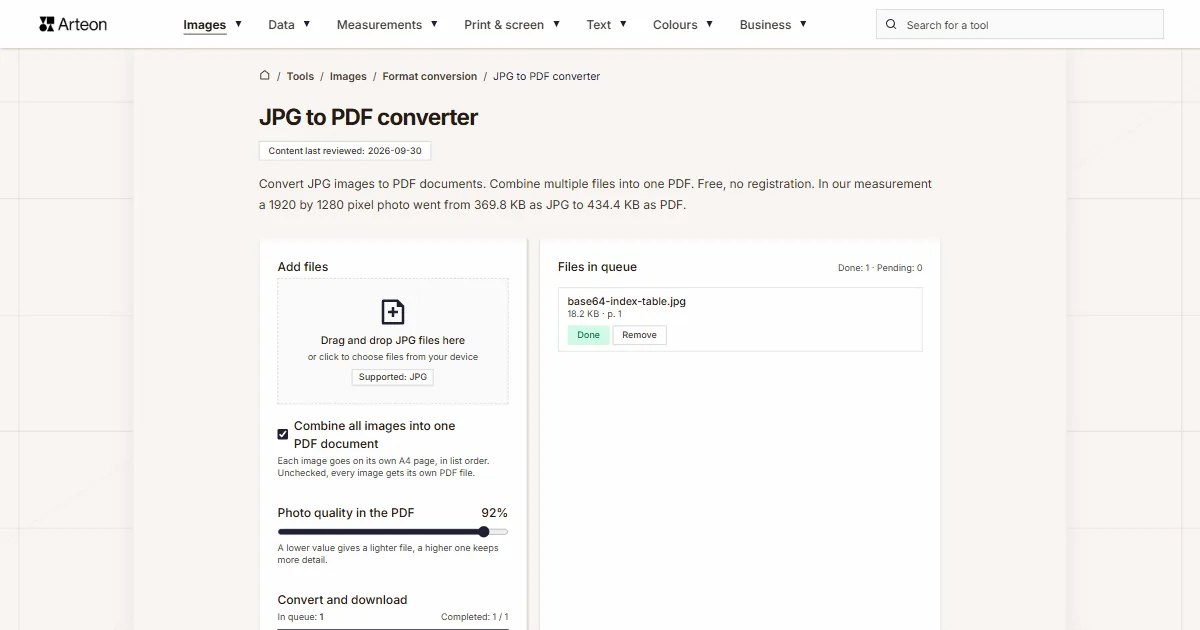Click the 'Files in queue' heading

pyautogui.click(x=597, y=267)
